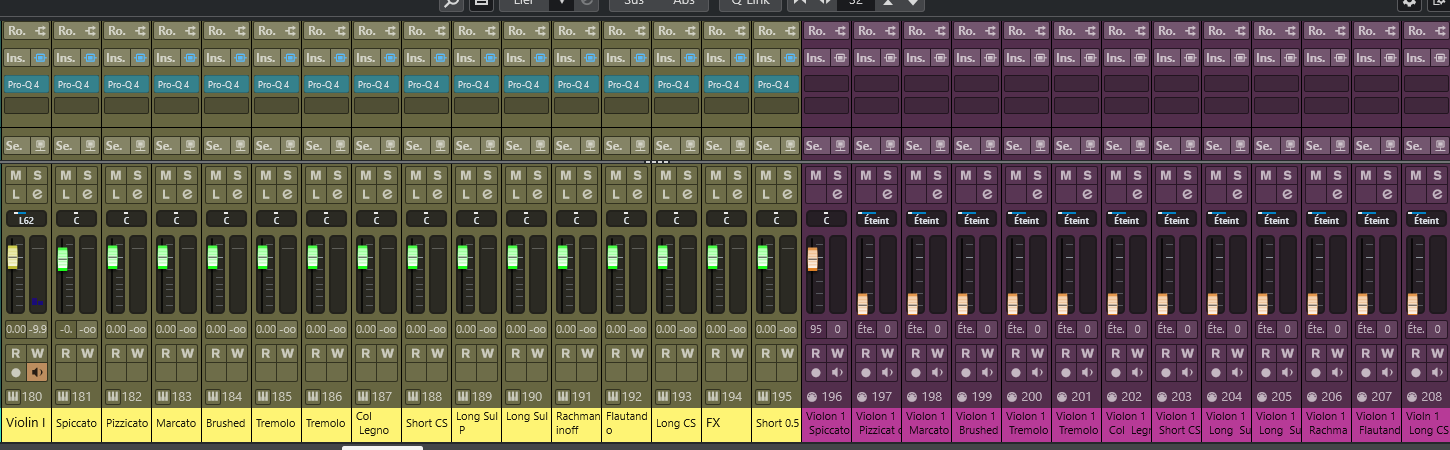This screenshot has height=450, width=1450.
Task: Enable Write automation on Tremolo channel 185
Action: click(x=288, y=353)
